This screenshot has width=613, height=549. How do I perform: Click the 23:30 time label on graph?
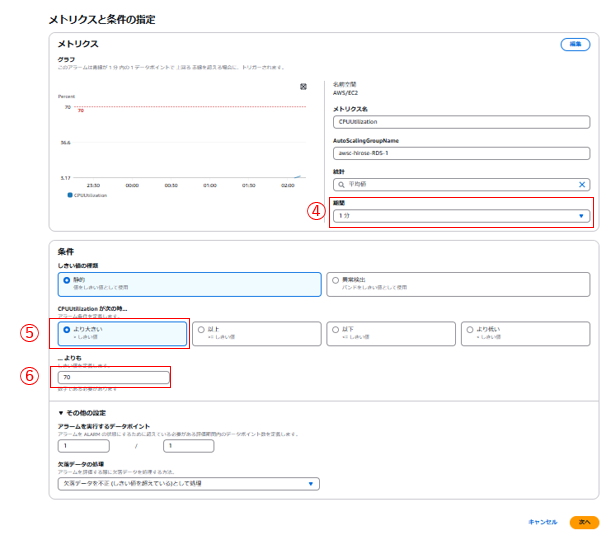tap(93, 185)
